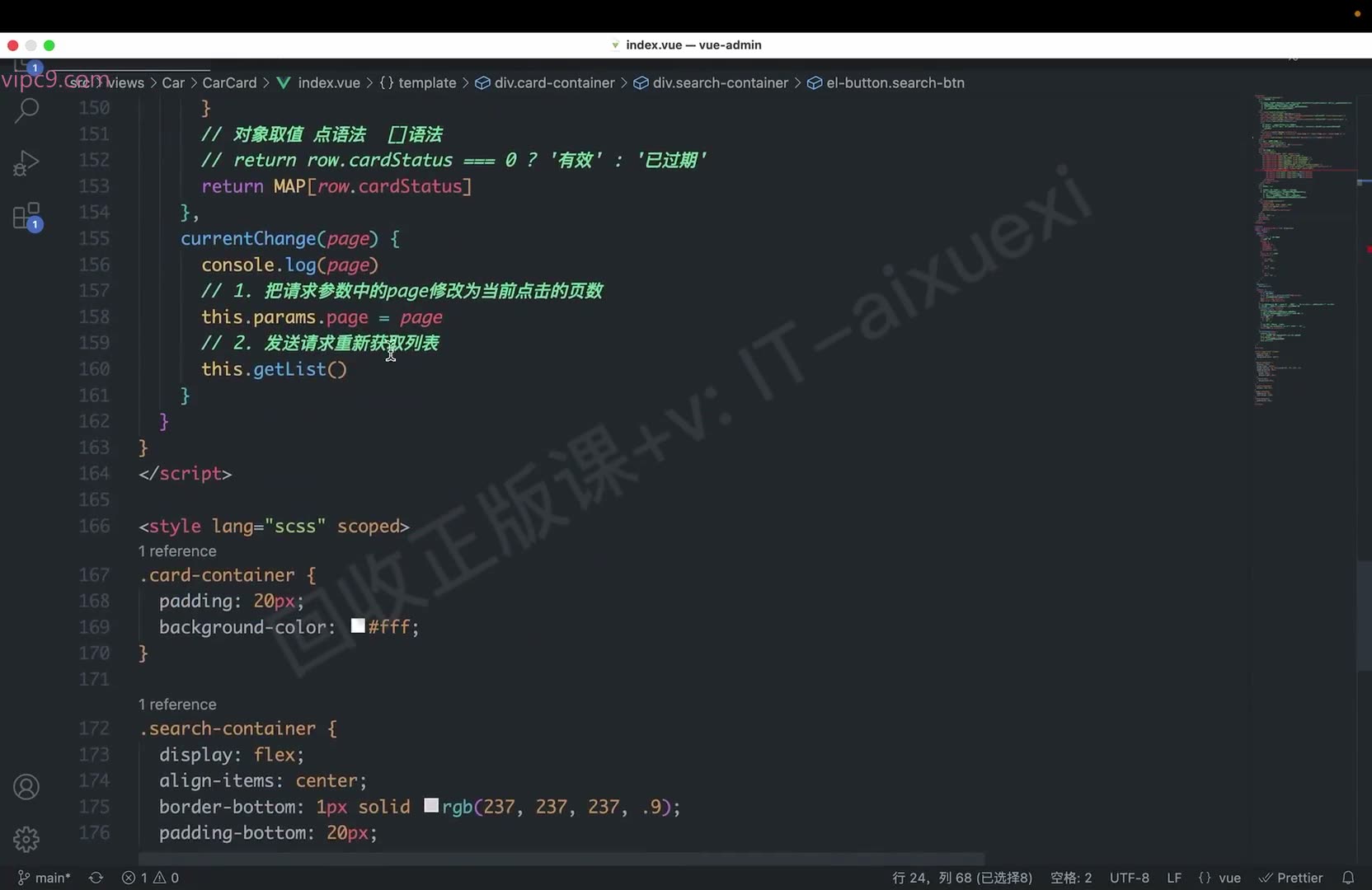Open the indentation setting 空格: 2
Viewport: 1372px width, 890px height.
tap(1071, 878)
